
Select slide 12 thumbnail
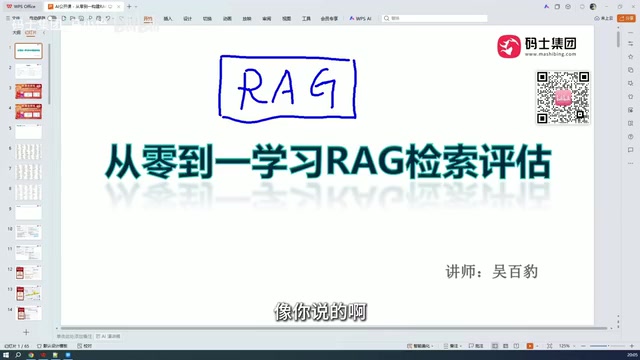(x=29, y=273)
